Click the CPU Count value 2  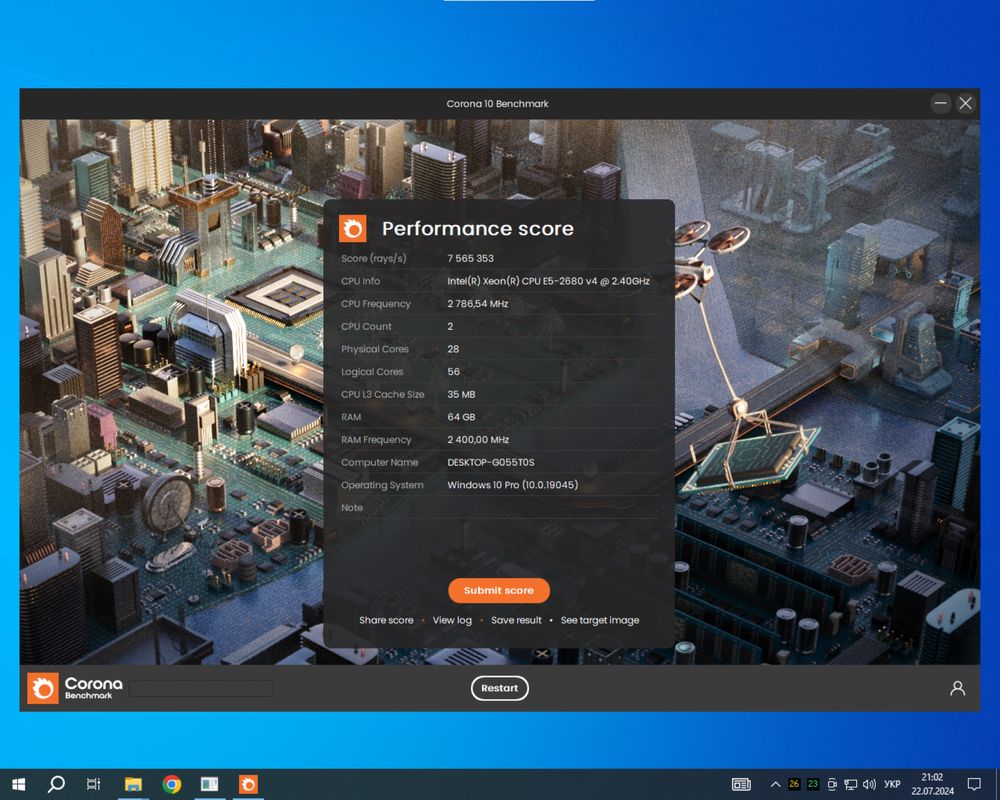(x=450, y=326)
